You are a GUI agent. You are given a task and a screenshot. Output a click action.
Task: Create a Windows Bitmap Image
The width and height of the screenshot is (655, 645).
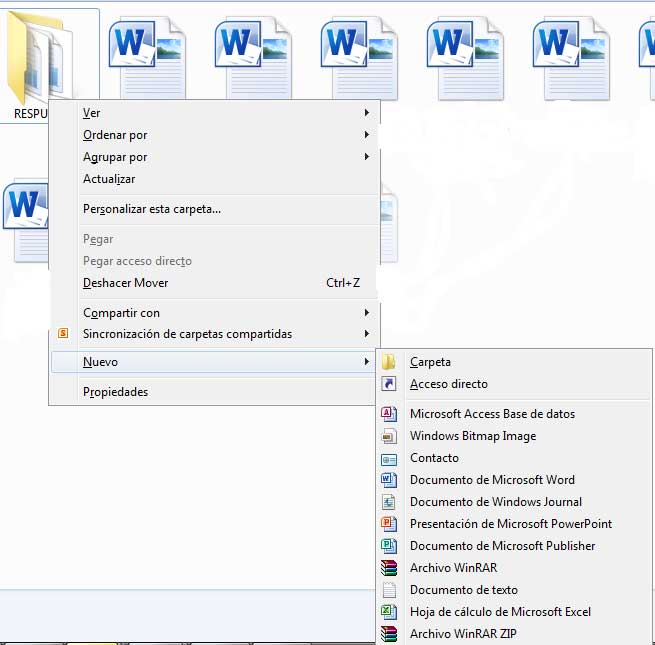514,436
